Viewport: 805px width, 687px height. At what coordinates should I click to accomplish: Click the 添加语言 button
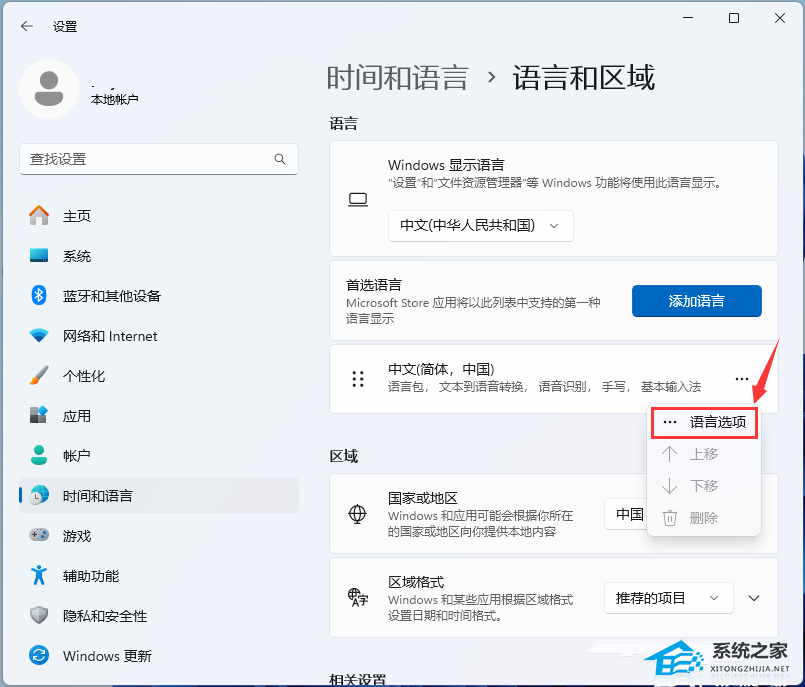697,301
